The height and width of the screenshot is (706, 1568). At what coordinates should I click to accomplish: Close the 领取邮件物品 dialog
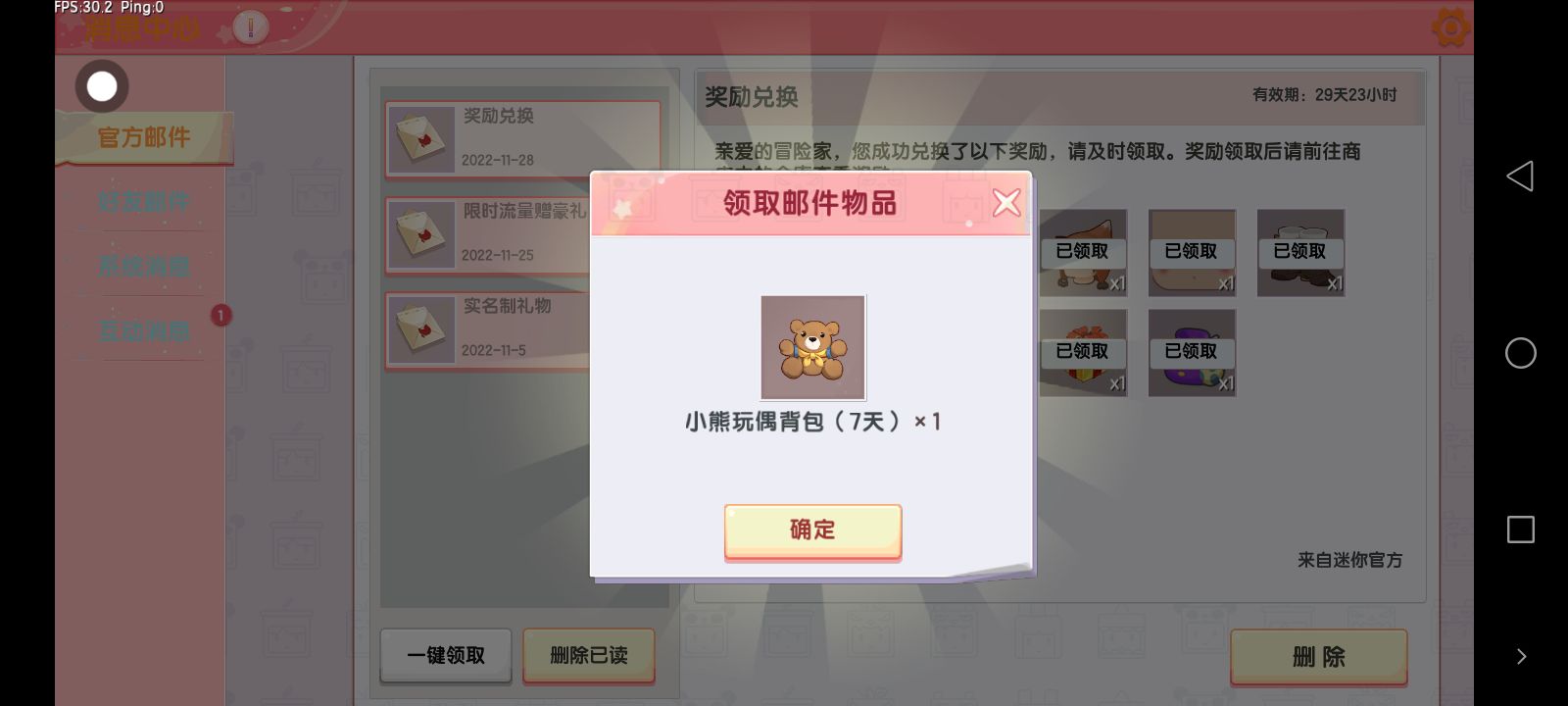coord(1006,203)
